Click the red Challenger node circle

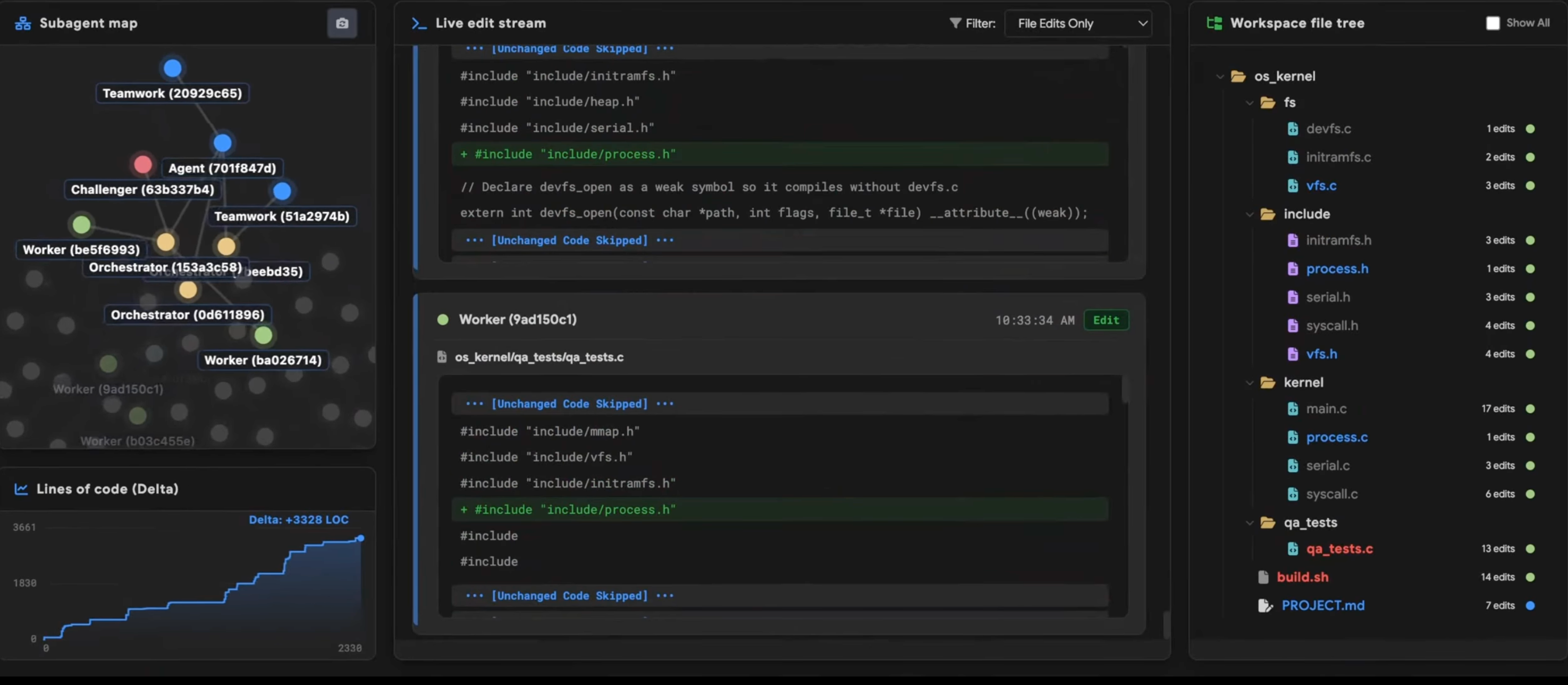[142, 164]
